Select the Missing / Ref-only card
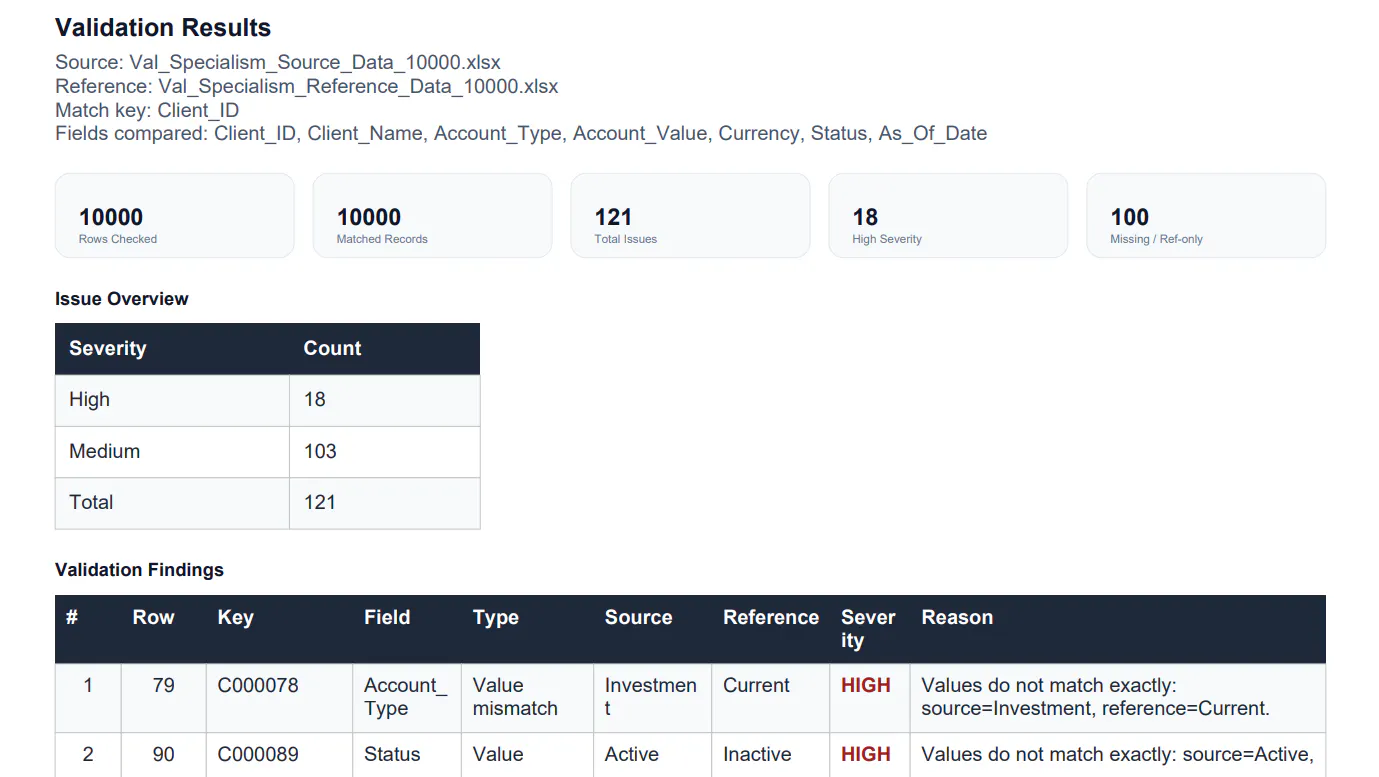Image resolution: width=1379 pixels, height=777 pixels. (x=1206, y=216)
